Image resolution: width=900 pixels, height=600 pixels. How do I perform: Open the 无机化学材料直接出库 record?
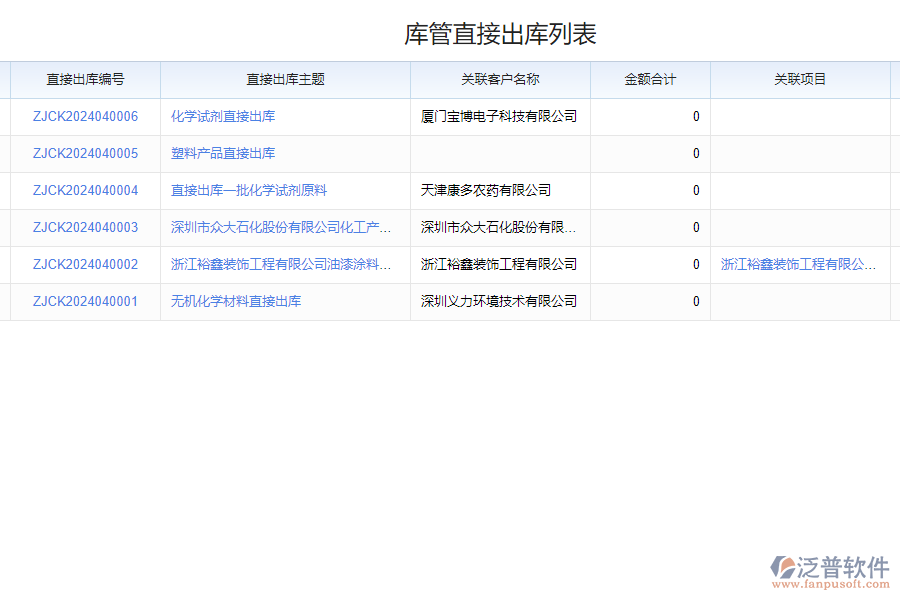237,301
